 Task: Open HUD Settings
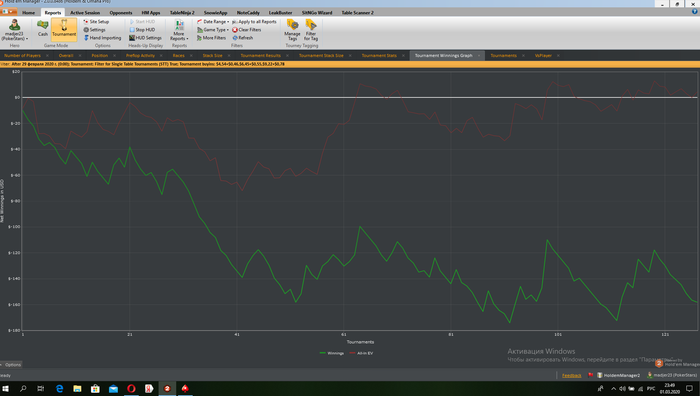coord(145,38)
